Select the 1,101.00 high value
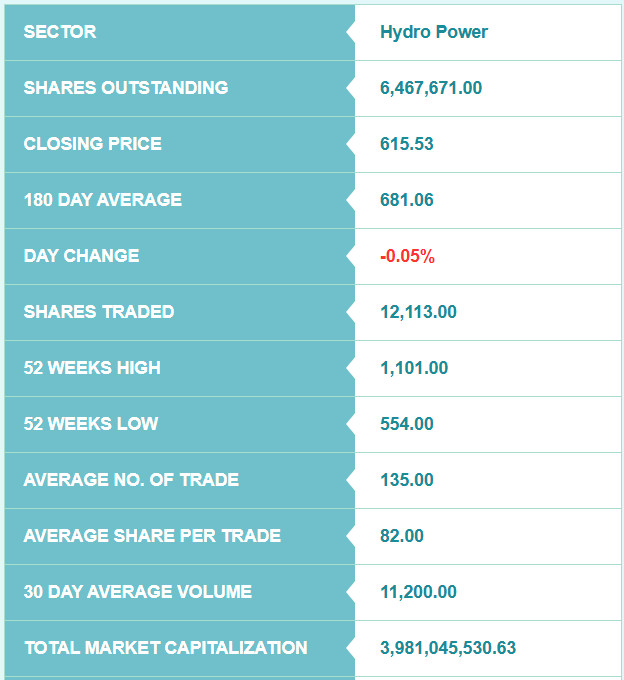This screenshot has width=624, height=680. pos(414,368)
